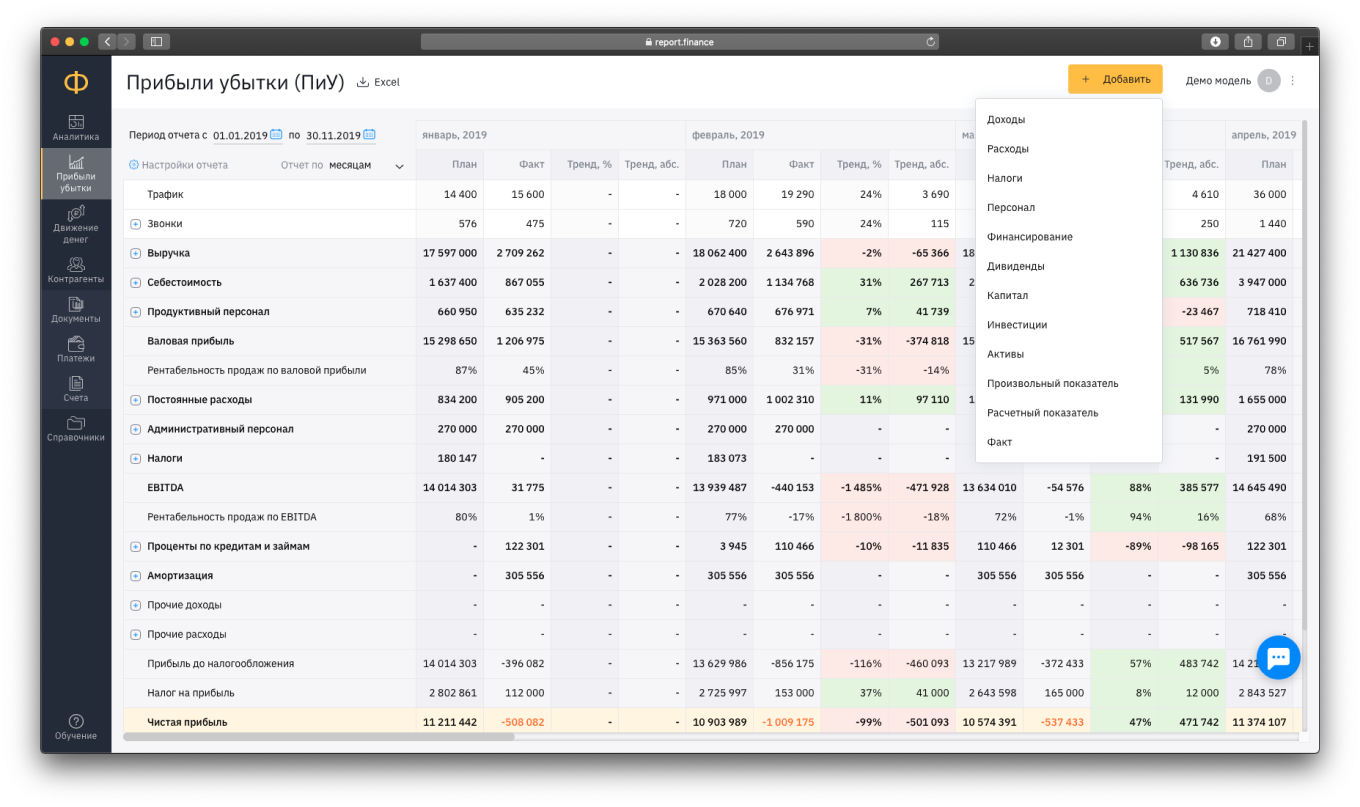Open the Отчет по месяцам dropdown
The image size is (1360, 807).
(x=365, y=166)
